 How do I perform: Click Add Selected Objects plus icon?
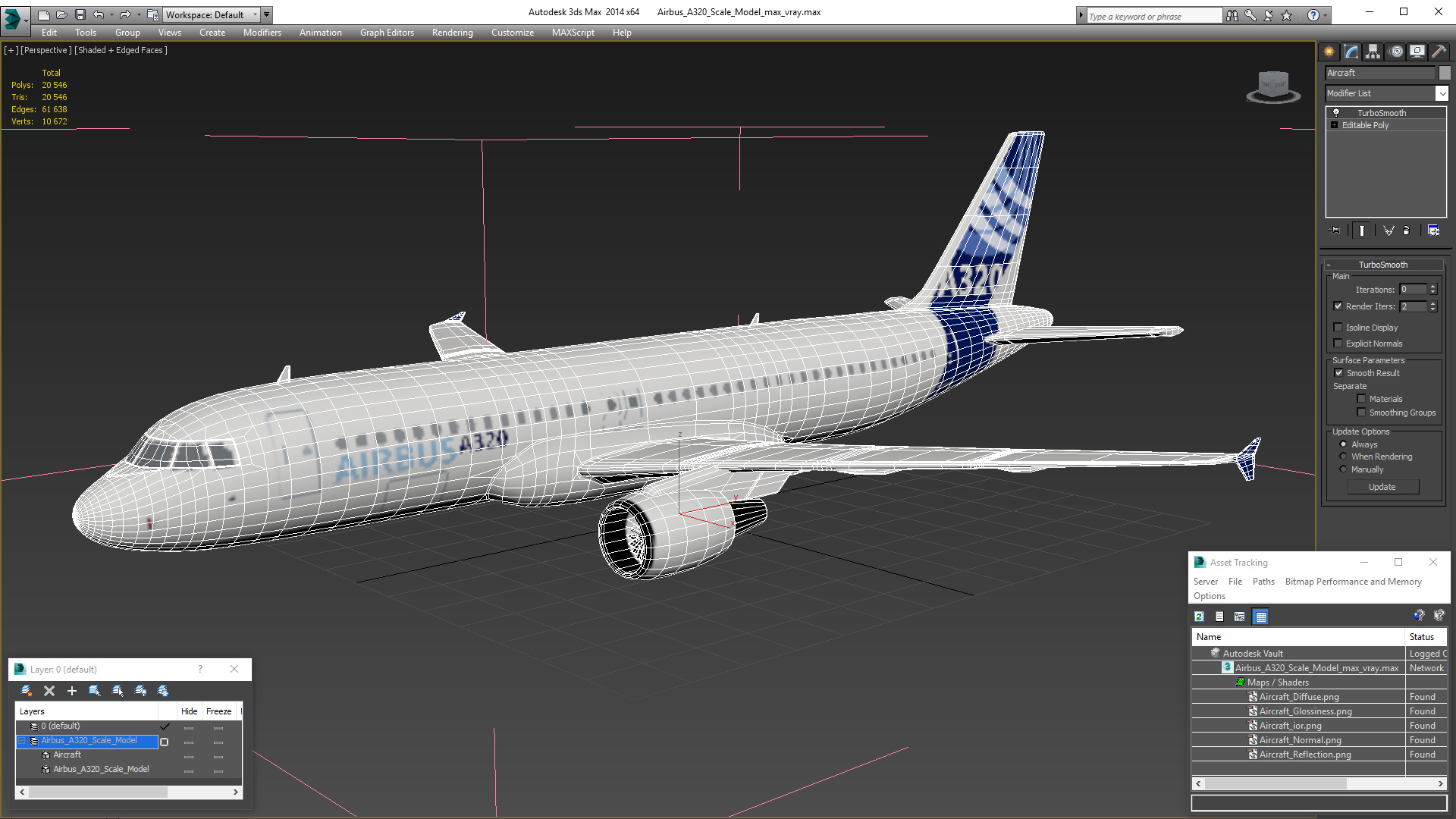click(x=72, y=691)
